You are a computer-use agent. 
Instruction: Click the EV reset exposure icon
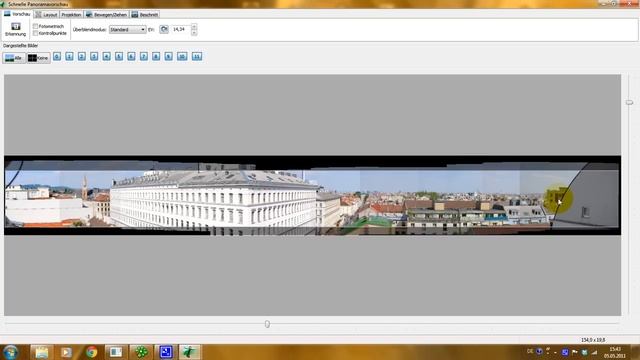(164, 29)
